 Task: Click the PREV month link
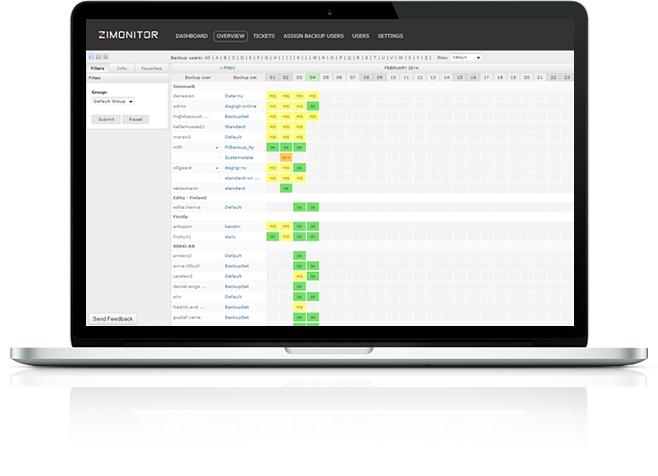[228, 68]
